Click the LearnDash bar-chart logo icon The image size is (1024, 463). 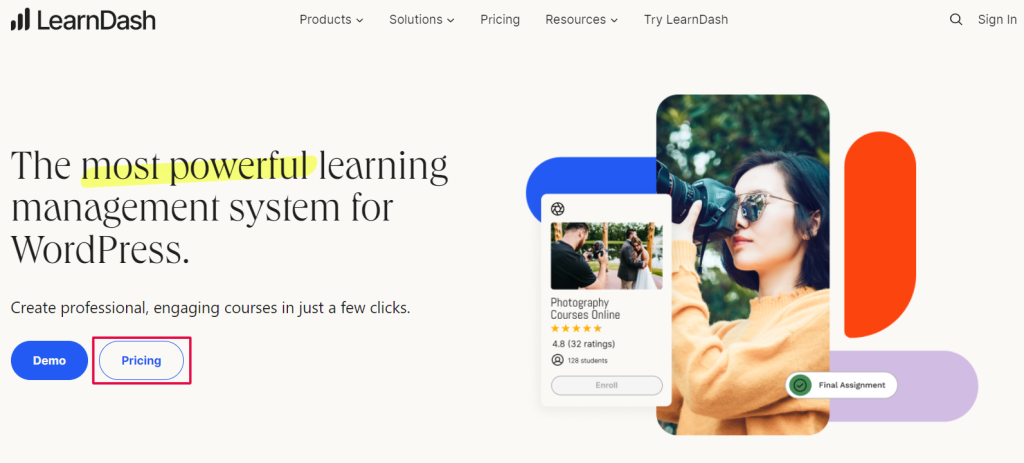point(20,20)
